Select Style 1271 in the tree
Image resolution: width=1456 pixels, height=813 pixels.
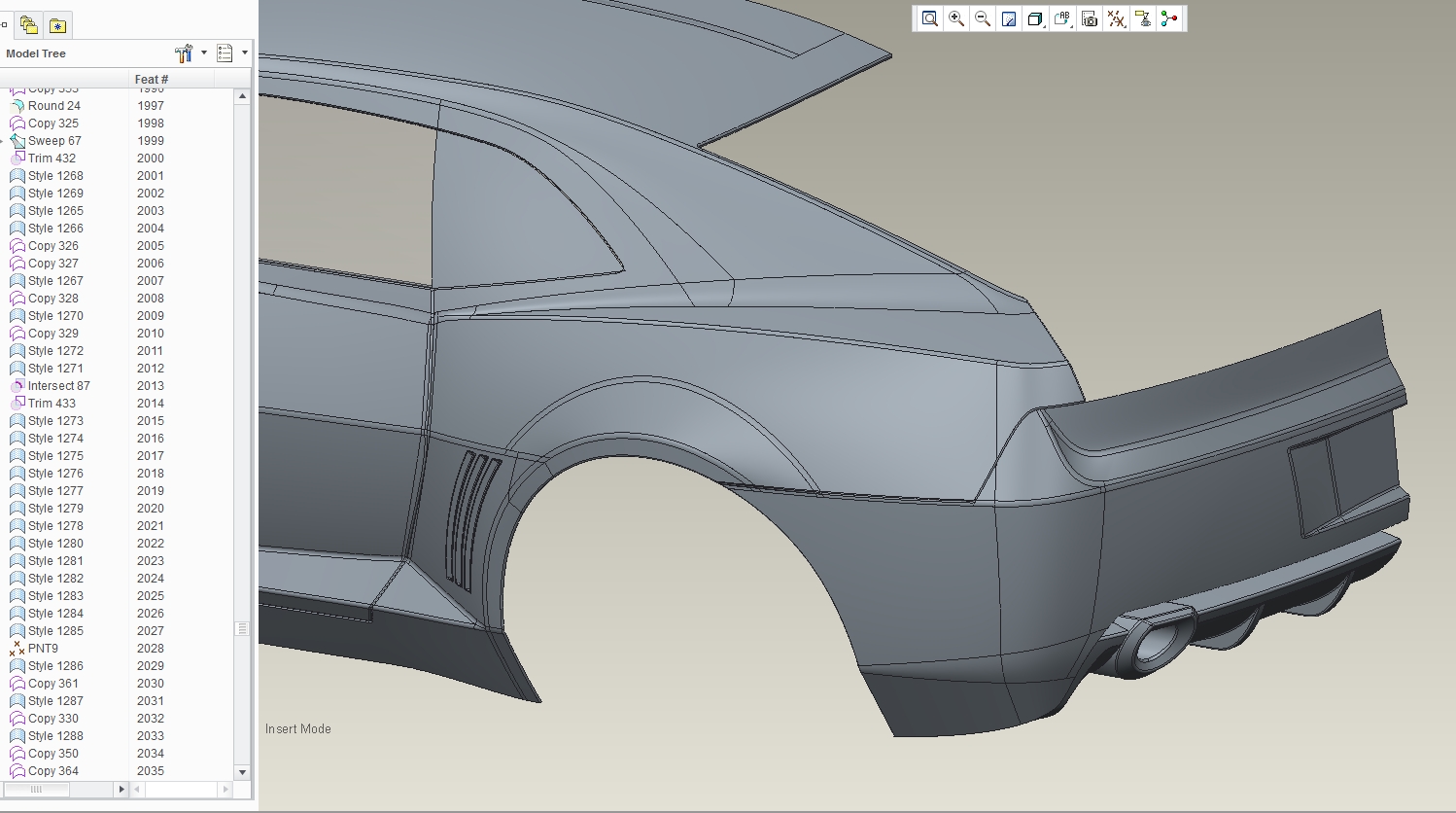click(55, 369)
